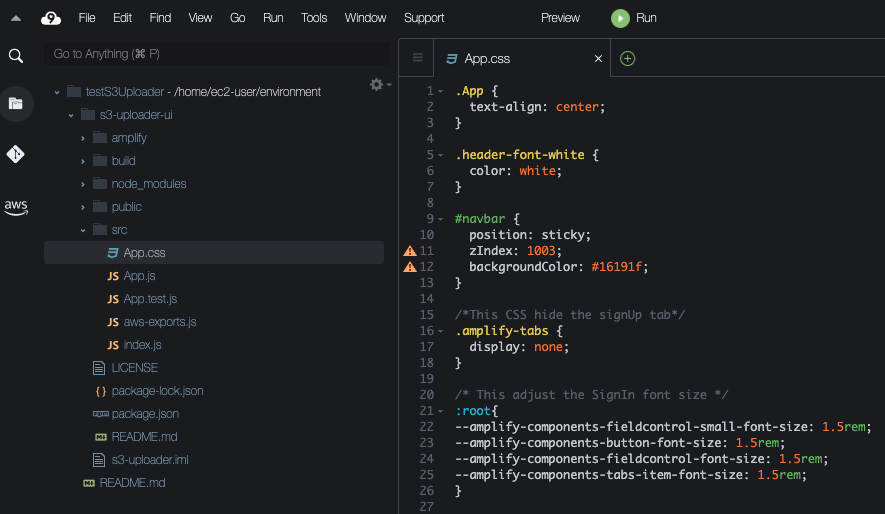Viewport: 885px width, 514px height.
Task: Open the Environment file tree icon
Action: pos(16,103)
